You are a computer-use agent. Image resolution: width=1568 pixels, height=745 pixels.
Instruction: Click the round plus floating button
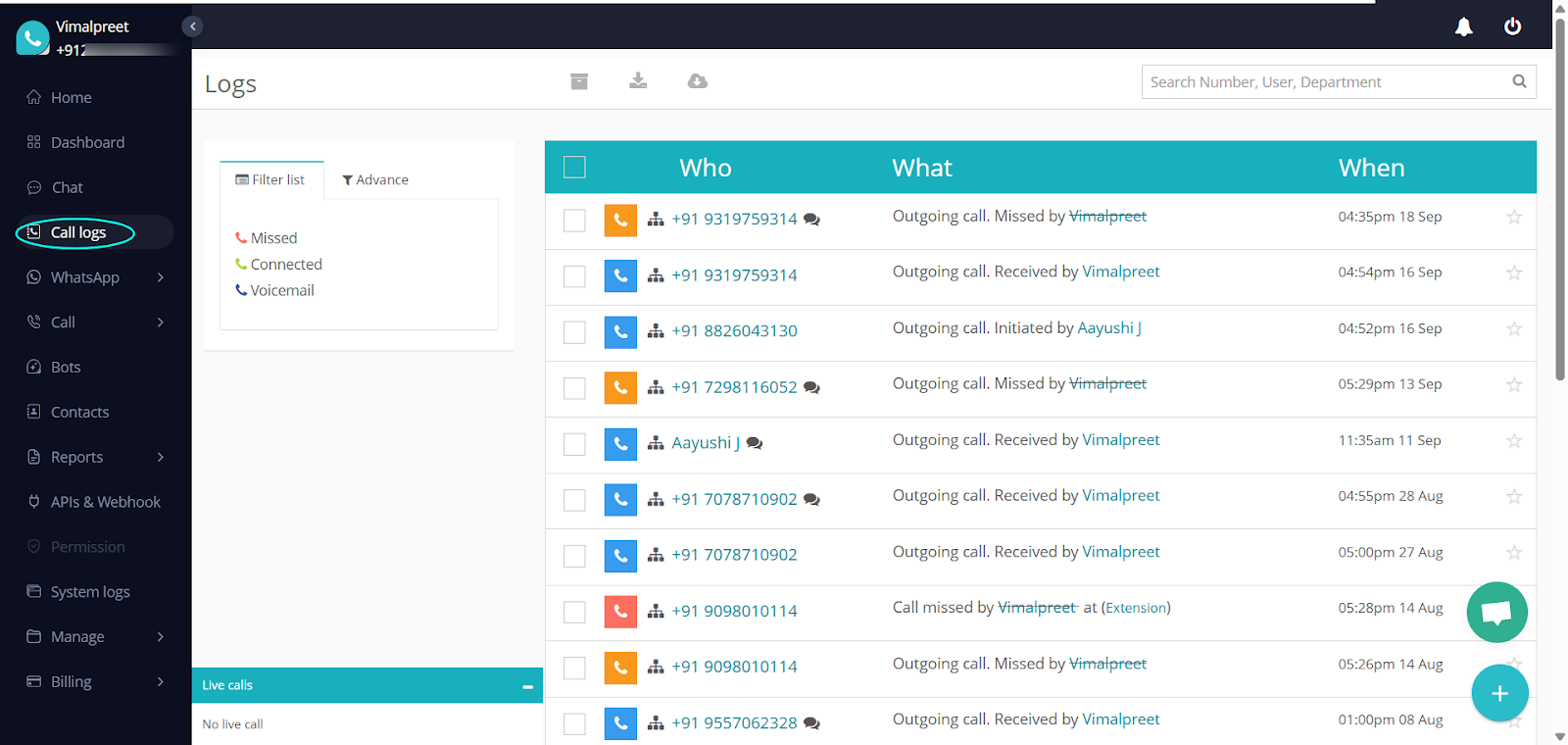click(x=1498, y=693)
